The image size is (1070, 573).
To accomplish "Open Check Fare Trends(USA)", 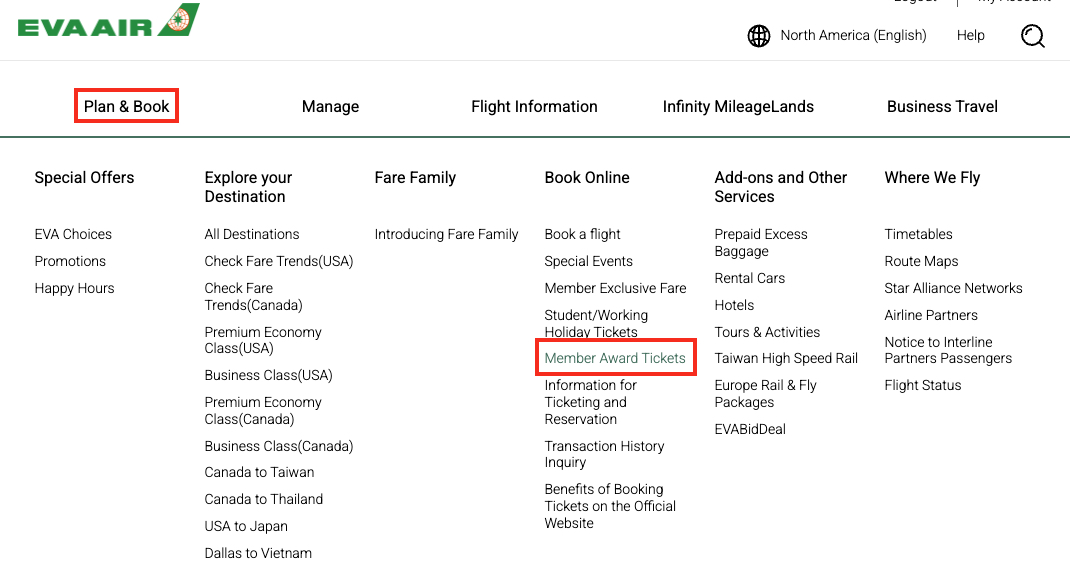I will click(278, 261).
